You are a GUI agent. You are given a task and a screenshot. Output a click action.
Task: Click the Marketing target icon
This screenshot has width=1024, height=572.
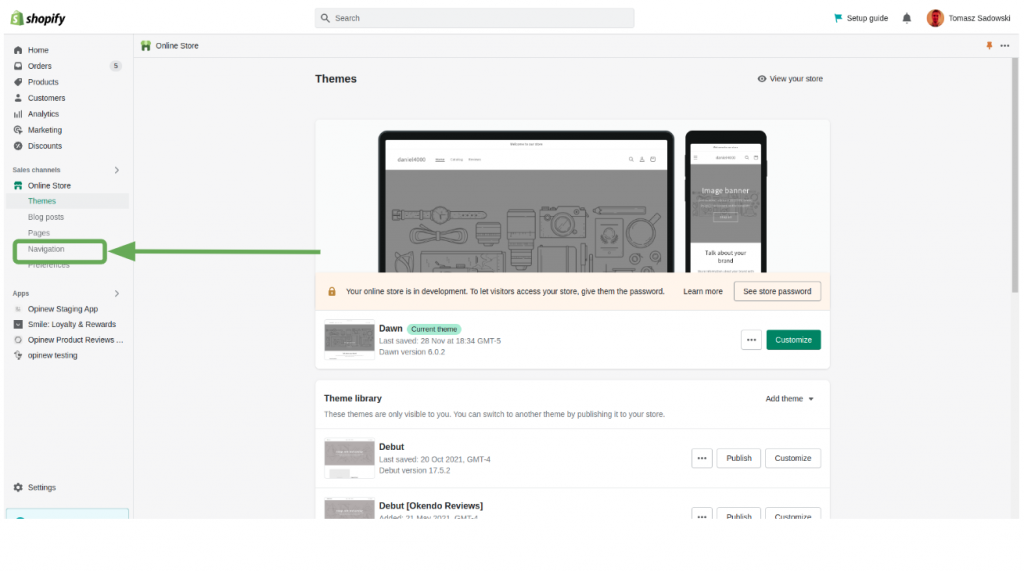[18, 130]
